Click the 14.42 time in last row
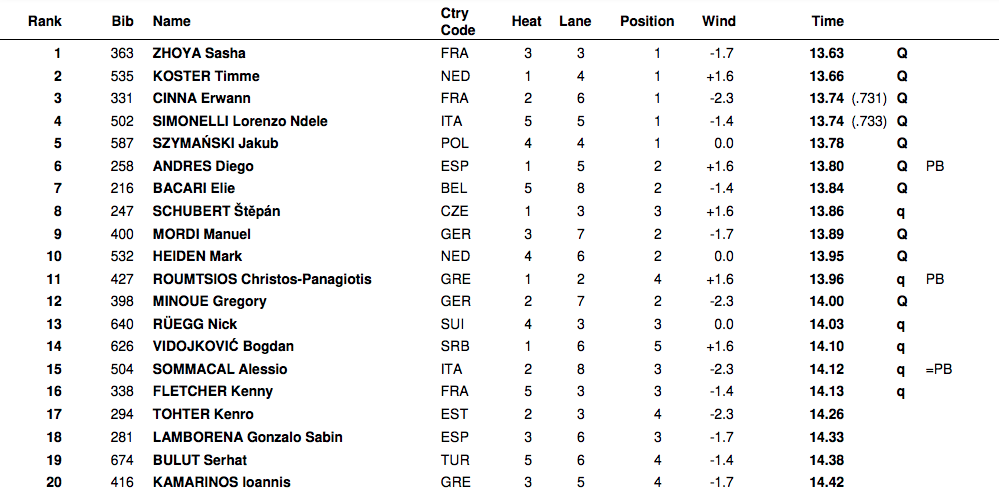Screen dimensions: 999x495 826,482
